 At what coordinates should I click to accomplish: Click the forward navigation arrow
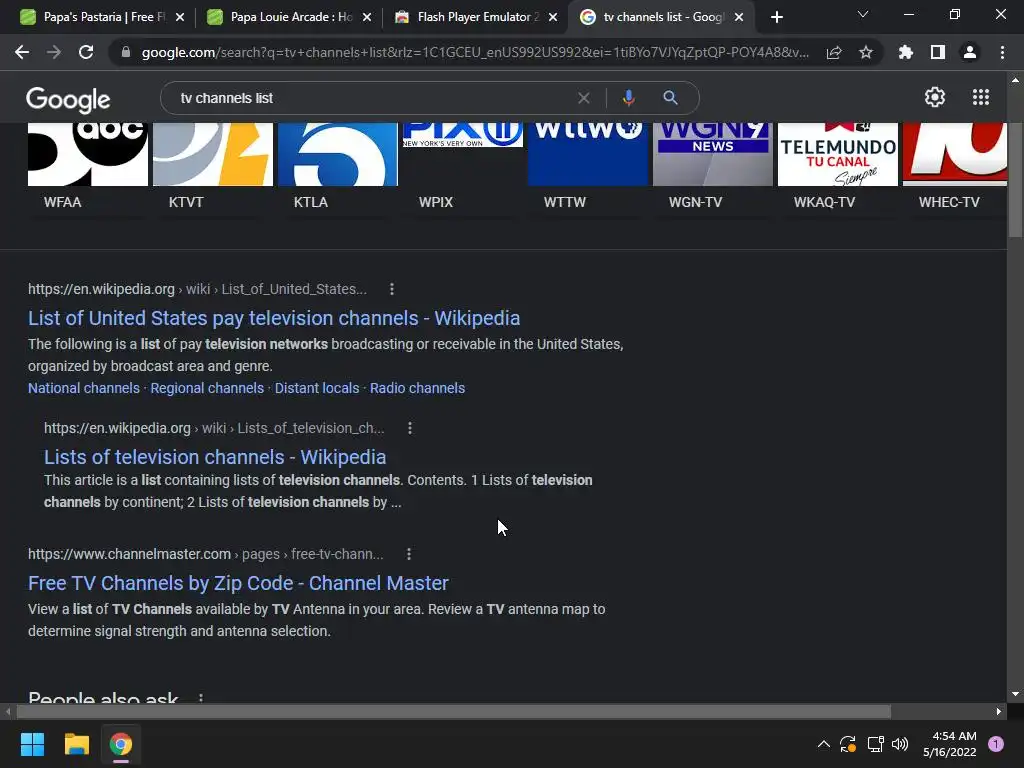pyautogui.click(x=54, y=52)
